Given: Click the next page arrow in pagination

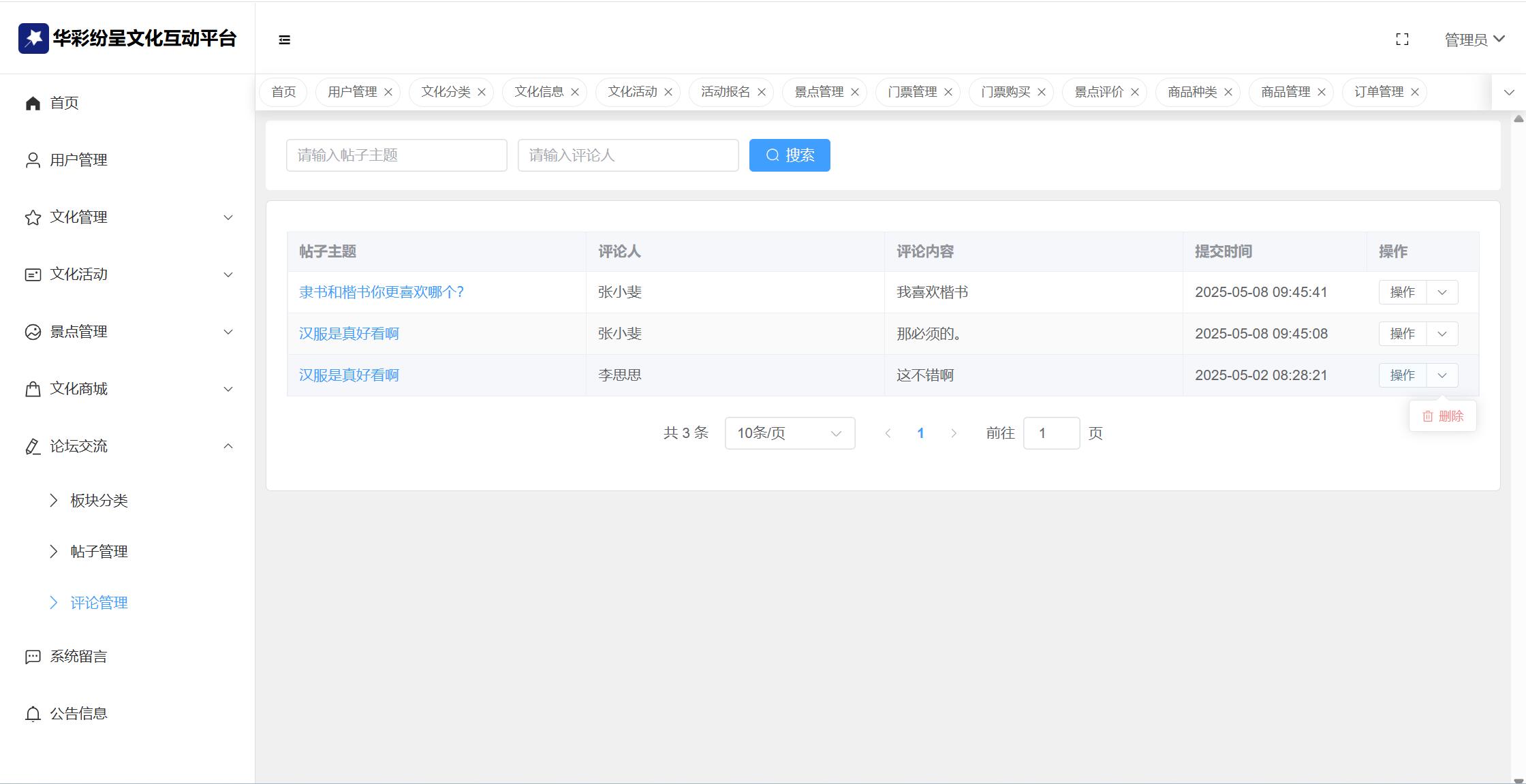Looking at the screenshot, I should pyautogui.click(x=954, y=433).
